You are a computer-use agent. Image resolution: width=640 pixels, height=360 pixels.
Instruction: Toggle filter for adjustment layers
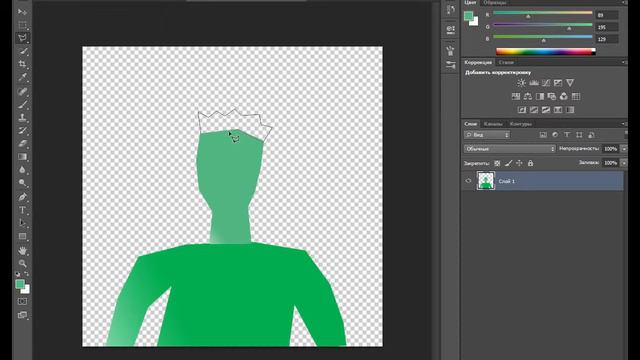tap(555, 135)
